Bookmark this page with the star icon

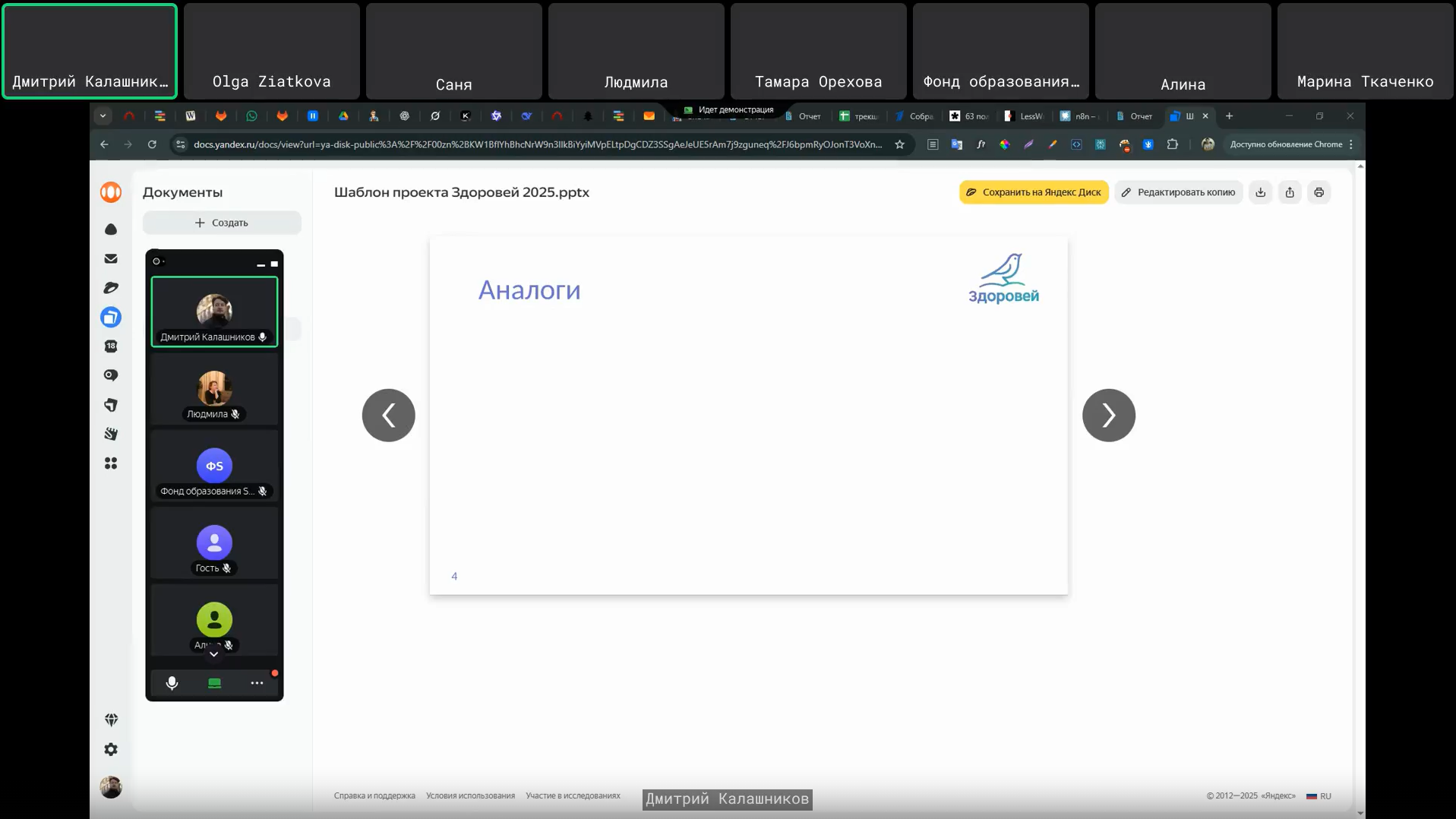tap(899, 144)
